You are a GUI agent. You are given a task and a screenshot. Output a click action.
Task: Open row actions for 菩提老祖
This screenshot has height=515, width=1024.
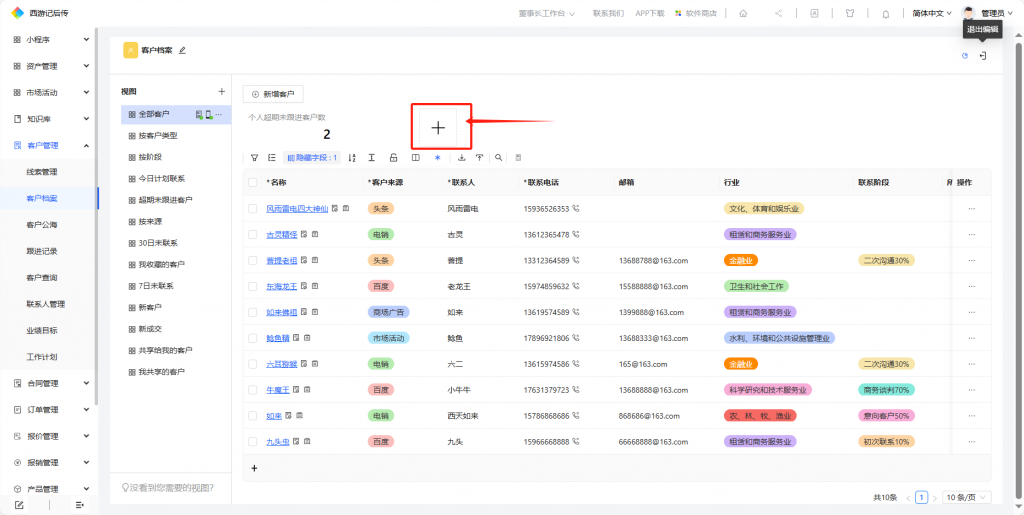pos(972,260)
